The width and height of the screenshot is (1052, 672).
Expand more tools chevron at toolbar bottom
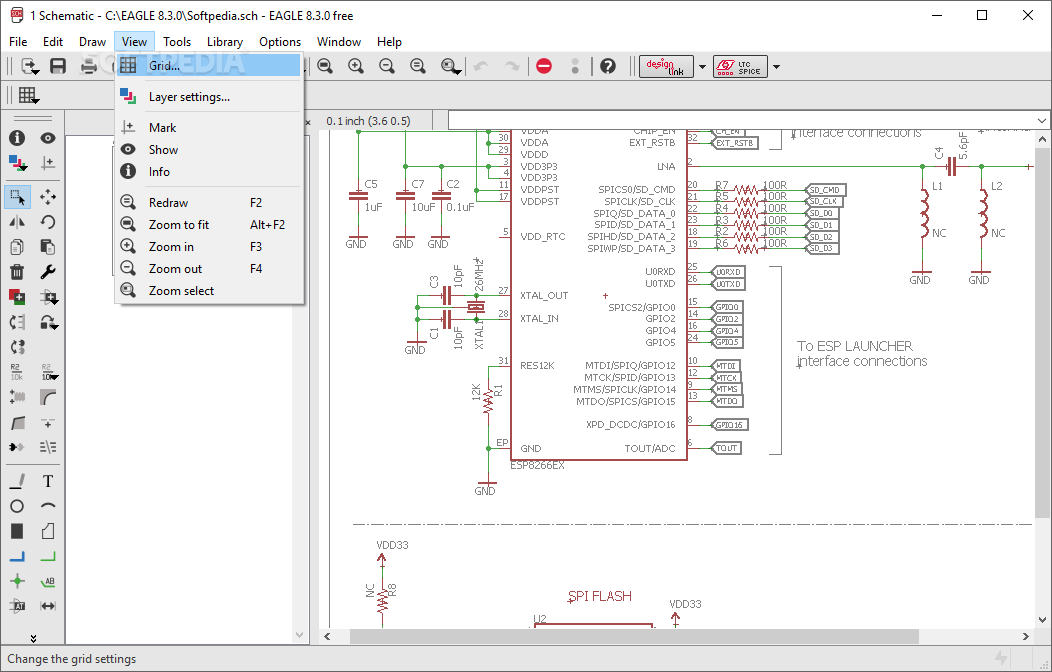point(33,638)
